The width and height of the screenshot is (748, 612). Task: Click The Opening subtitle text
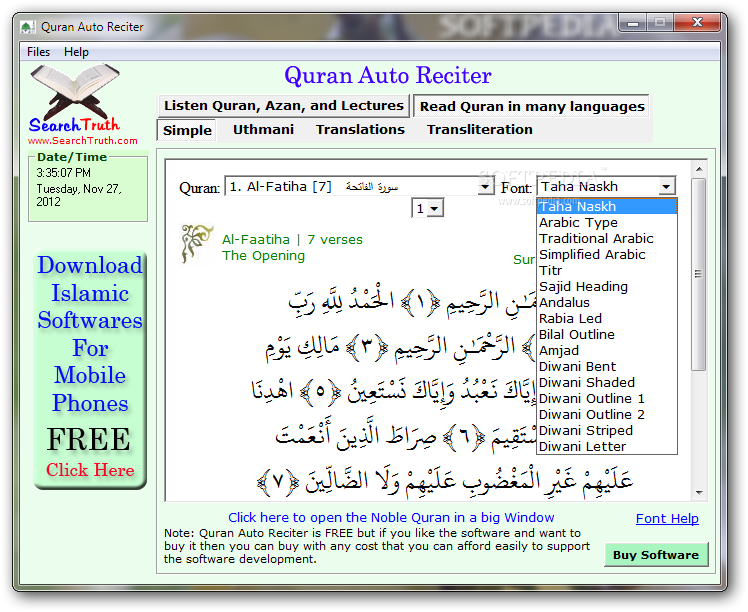(263, 256)
